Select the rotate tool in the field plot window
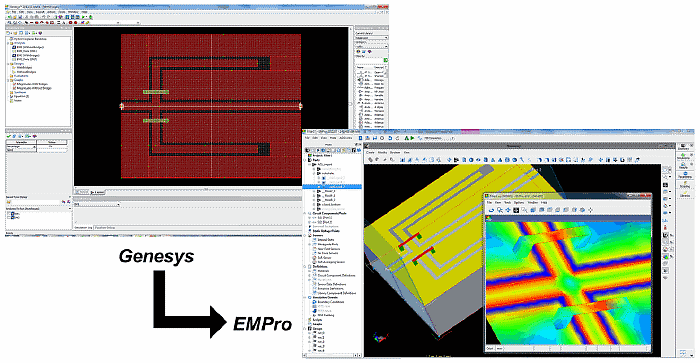700x363 pixels. point(492,210)
